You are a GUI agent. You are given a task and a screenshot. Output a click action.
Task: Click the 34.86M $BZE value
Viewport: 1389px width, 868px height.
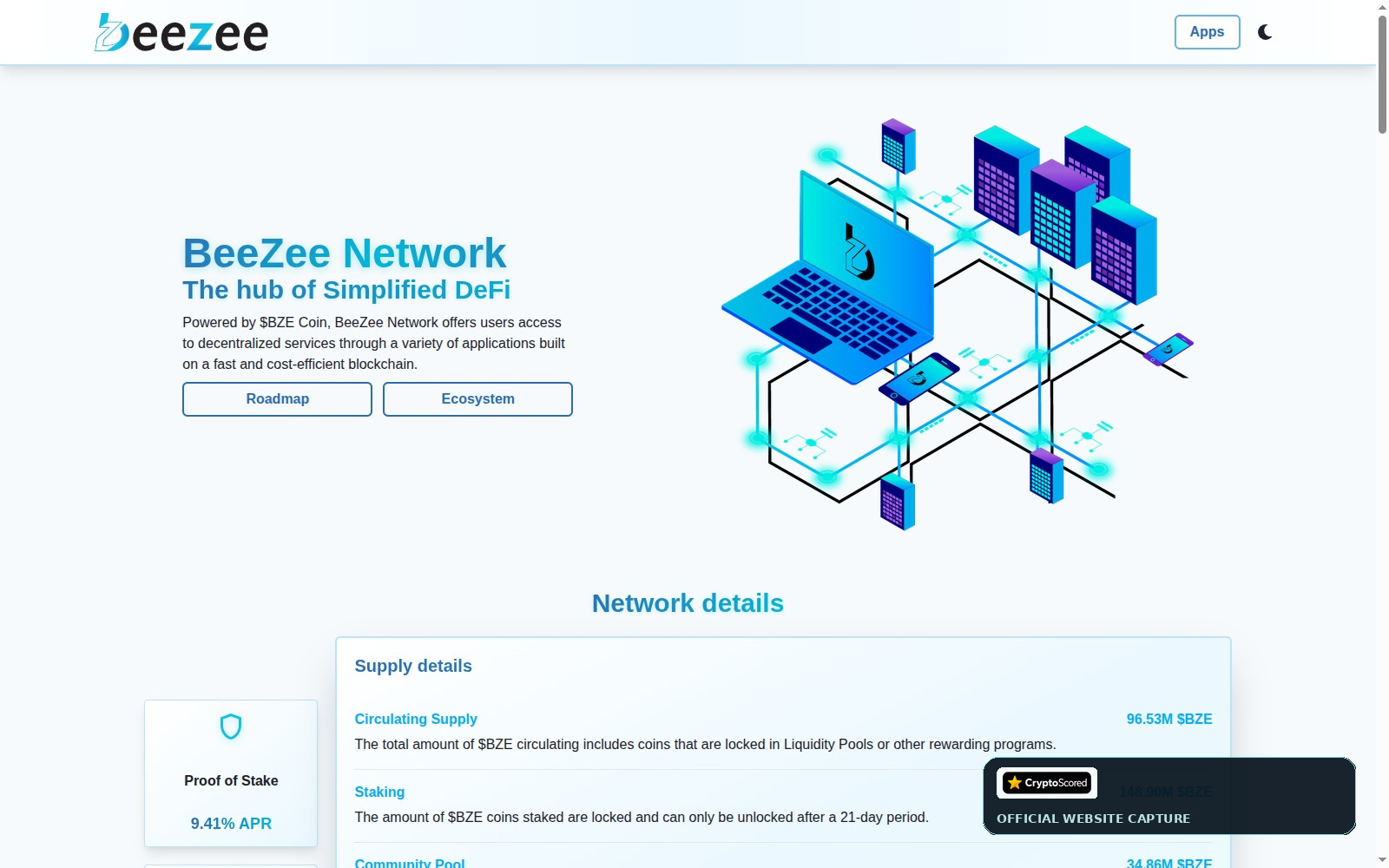click(1168, 863)
